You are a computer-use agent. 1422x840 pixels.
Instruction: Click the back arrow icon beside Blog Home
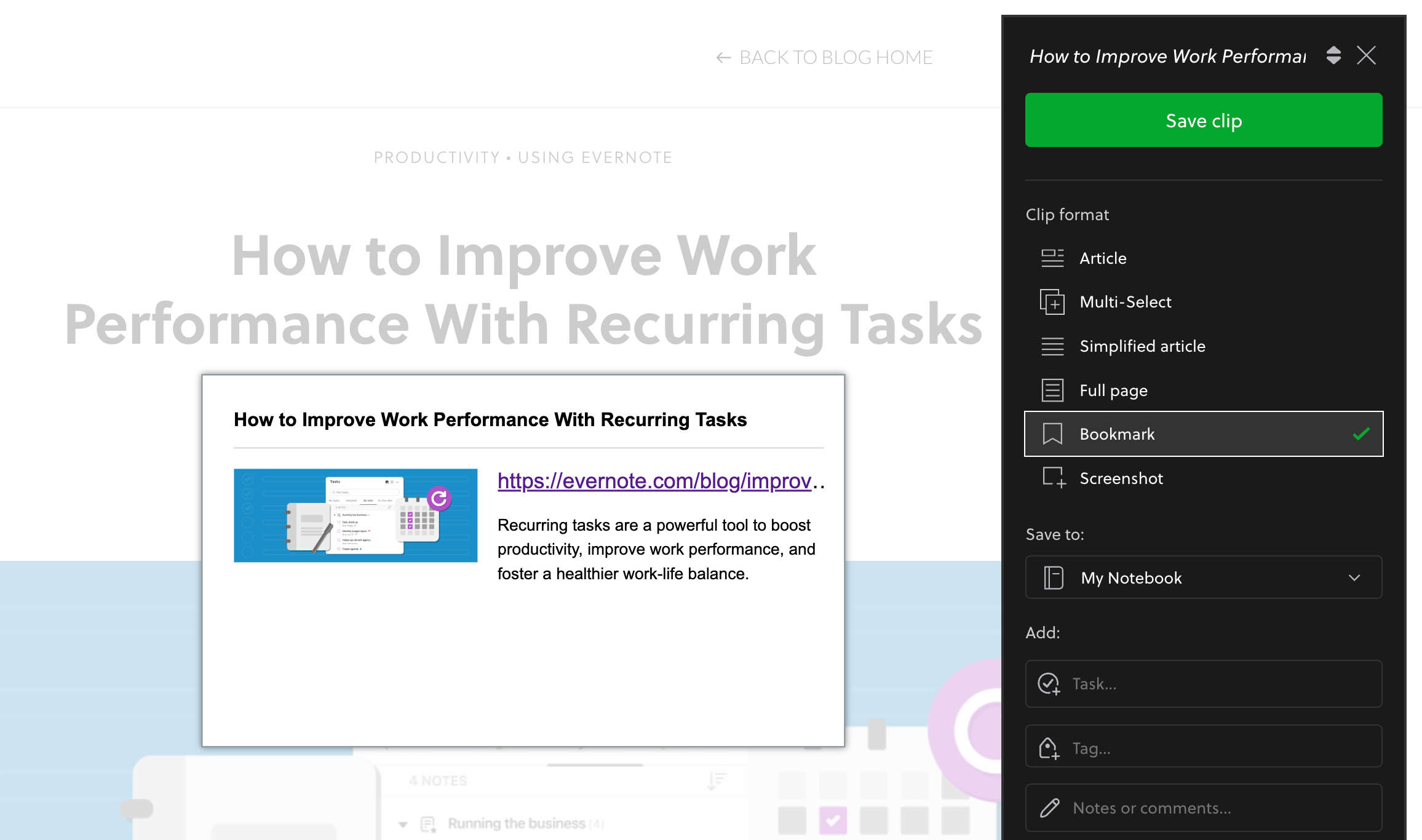pyautogui.click(x=723, y=58)
